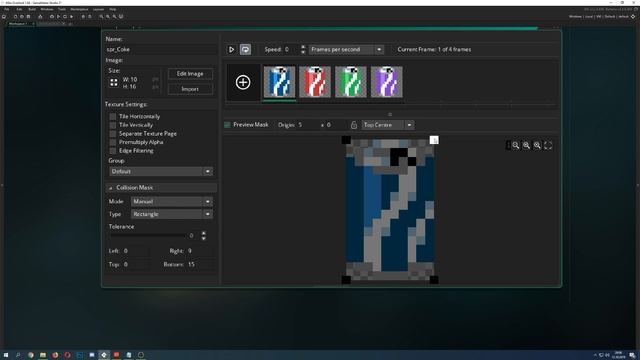Open the Edit menu
640x360 pixels.
(x=19, y=9)
